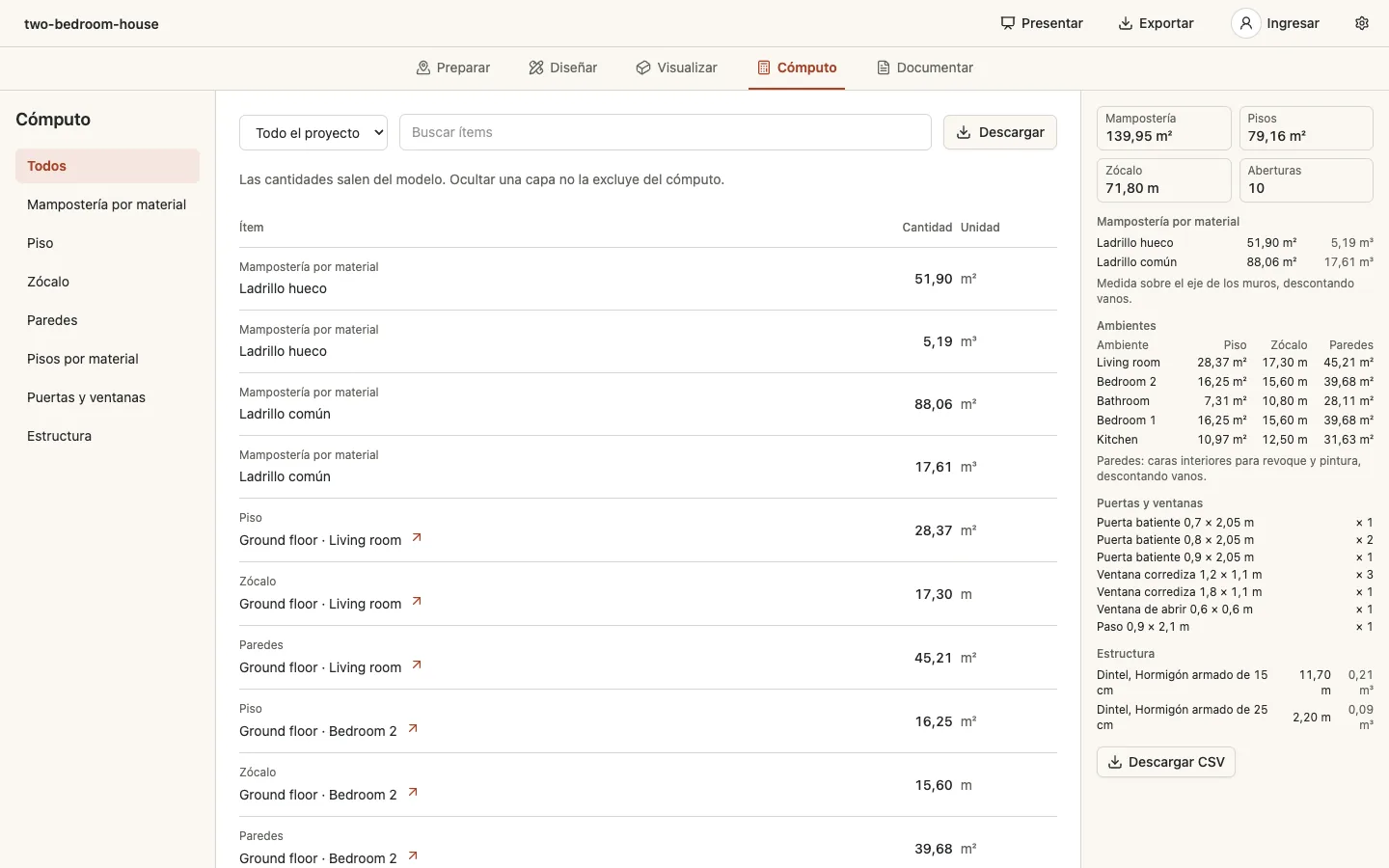Click the Aberturas 10 summary card

[1306, 180]
